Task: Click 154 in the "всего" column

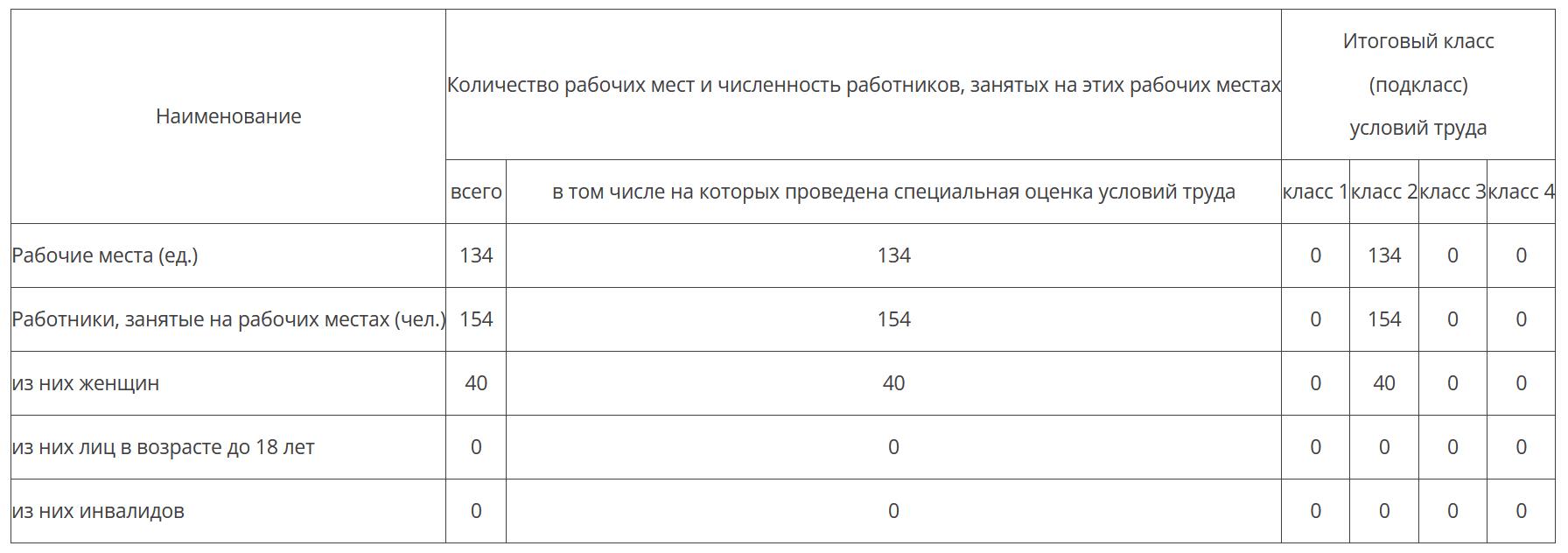Action: 476,319
